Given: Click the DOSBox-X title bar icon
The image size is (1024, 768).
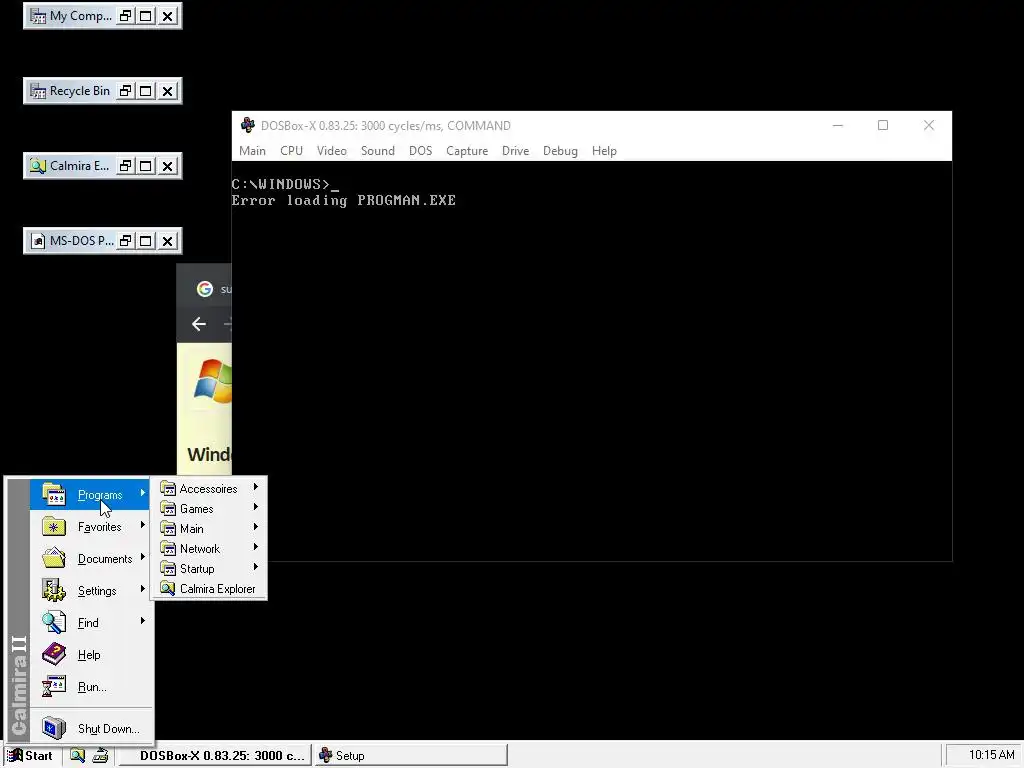Looking at the screenshot, I should pos(248,125).
